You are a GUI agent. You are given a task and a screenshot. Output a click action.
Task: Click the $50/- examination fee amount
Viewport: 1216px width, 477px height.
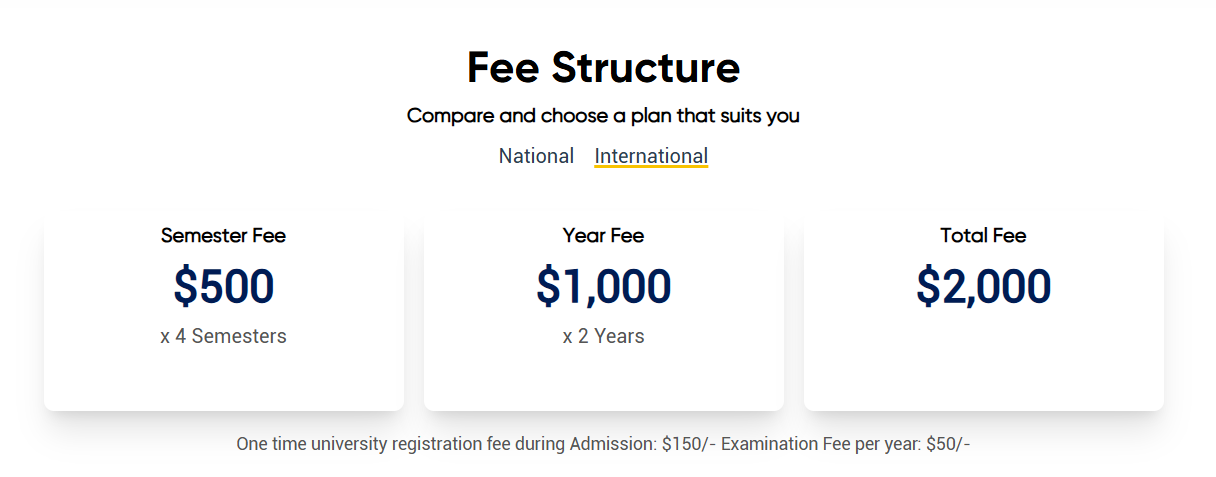(948, 444)
